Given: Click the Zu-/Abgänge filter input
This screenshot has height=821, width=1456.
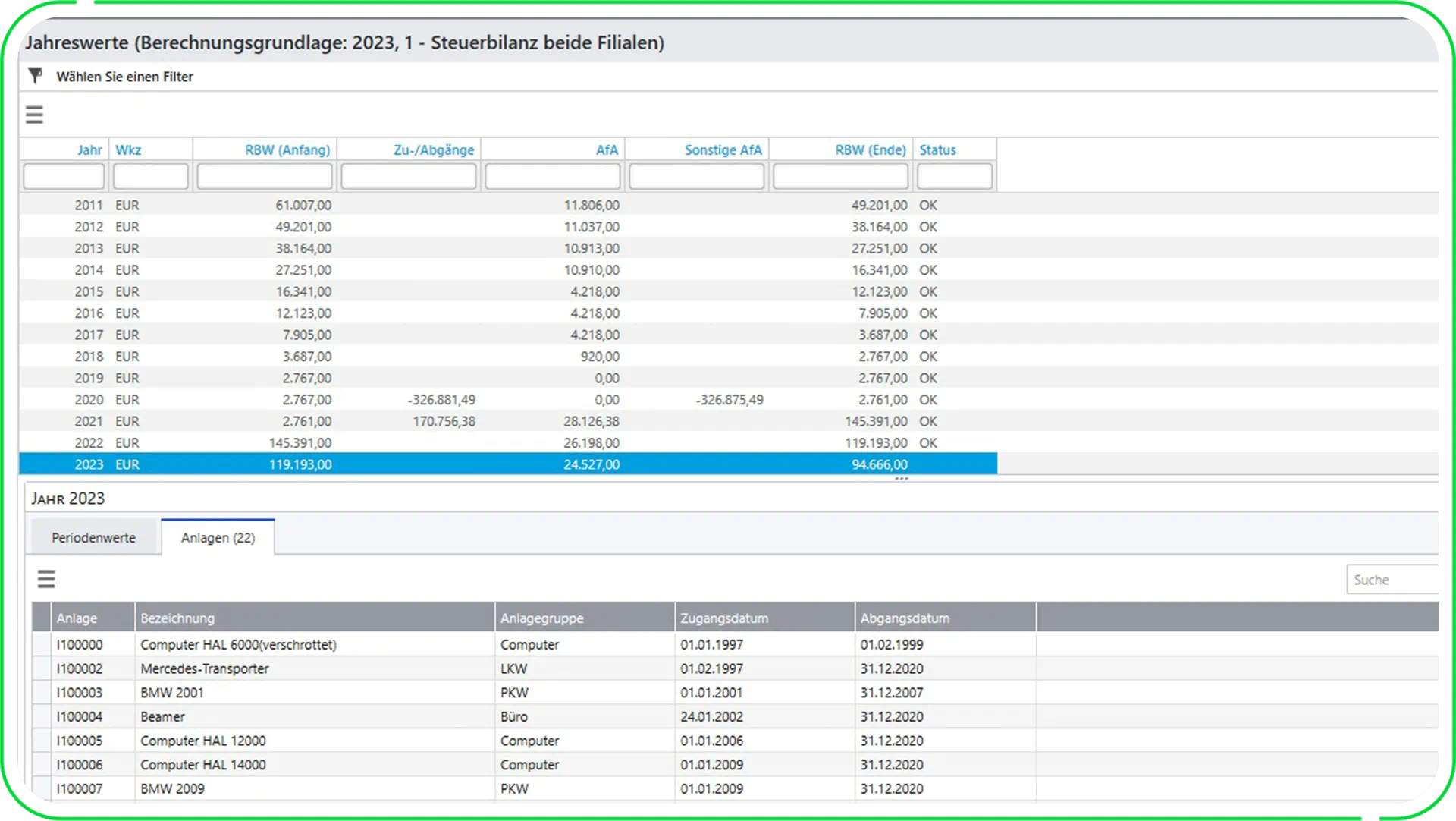Looking at the screenshot, I should (408, 177).
